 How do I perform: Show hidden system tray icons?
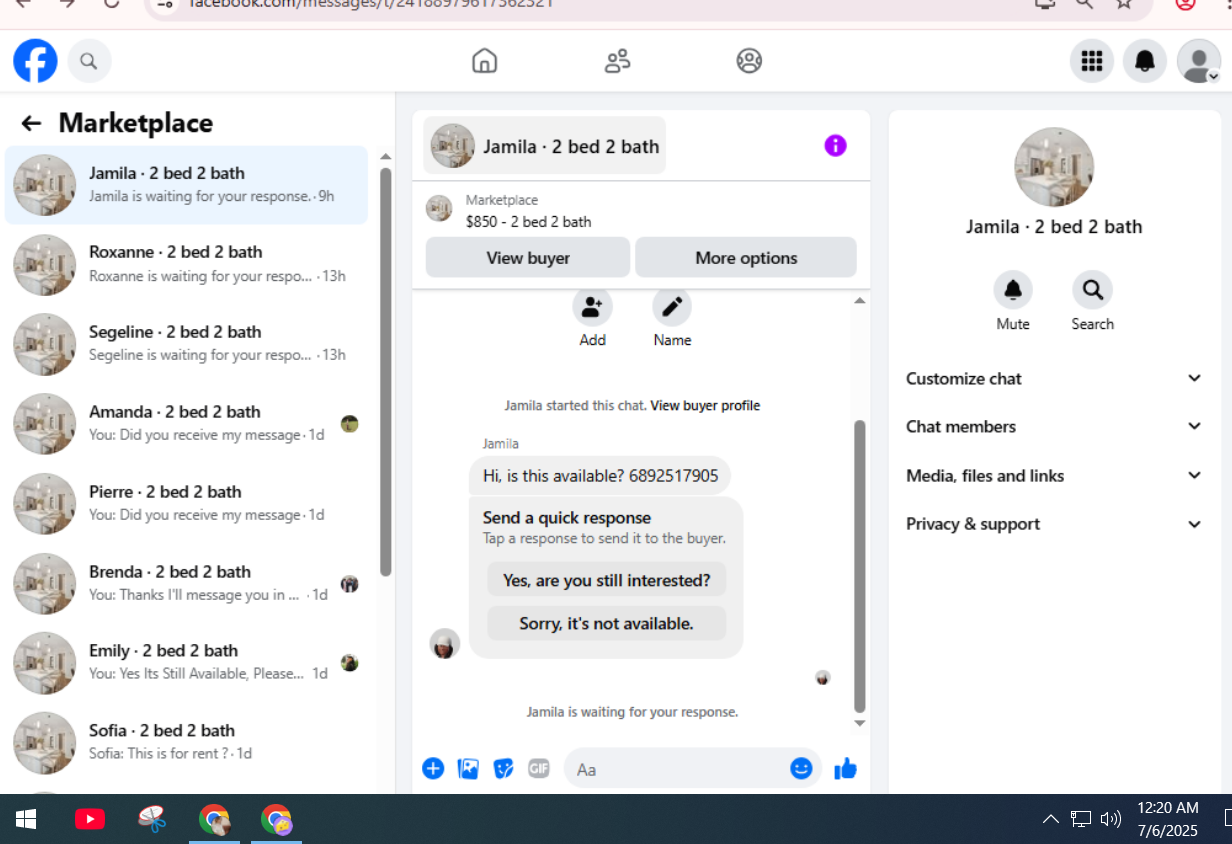click(x=1051, y=819)
